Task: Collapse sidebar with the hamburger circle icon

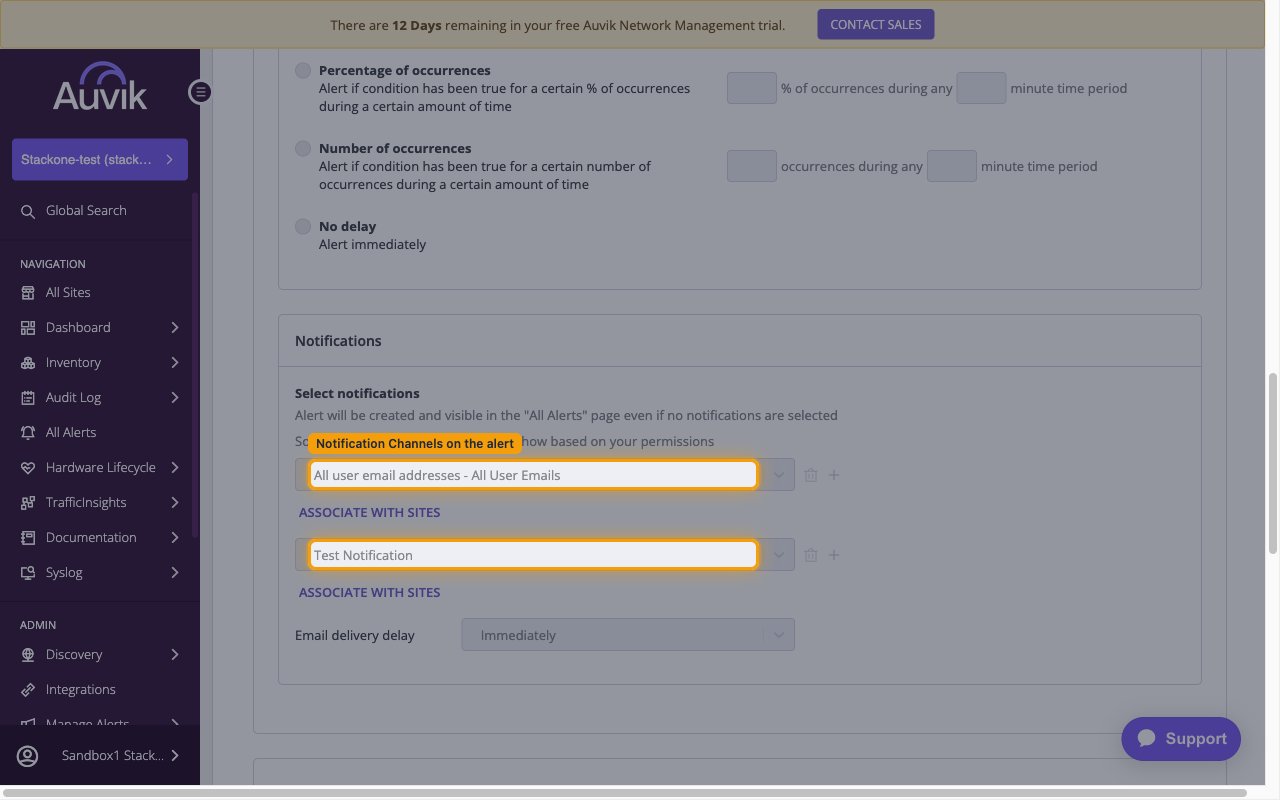Action: (200, 92)
